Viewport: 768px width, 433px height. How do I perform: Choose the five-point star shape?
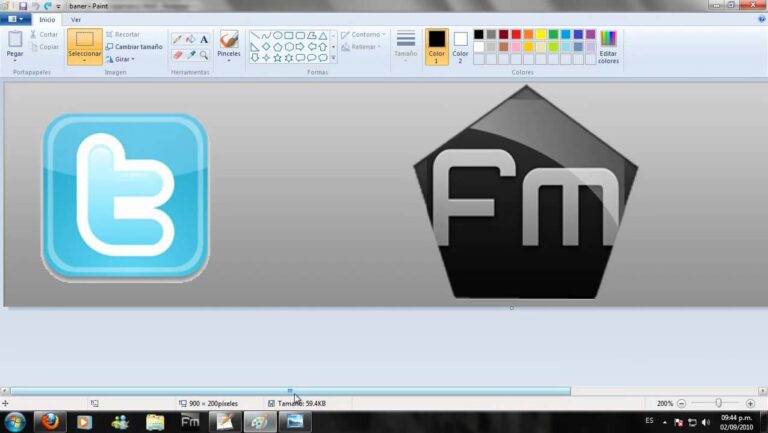pos(277,58)
